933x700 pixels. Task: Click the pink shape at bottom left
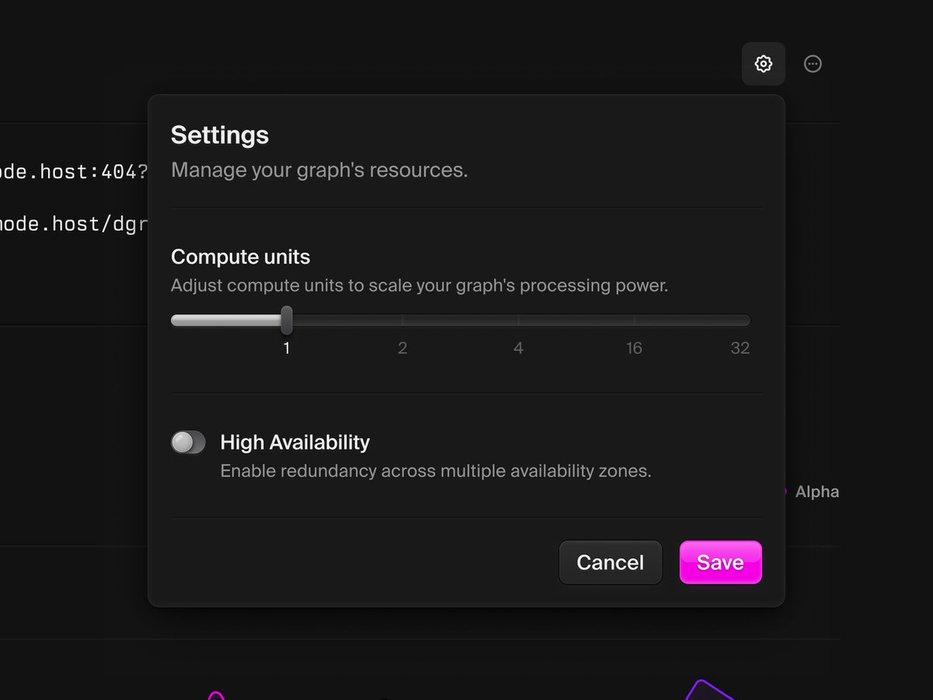coord(215,695)
